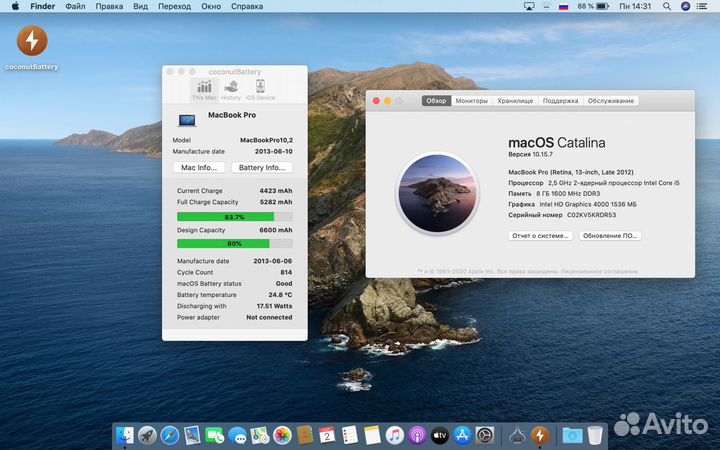Open the Mail stamp icon in dock
The width and height of the screenshot is (720, 450).
(x=192, y=435)
